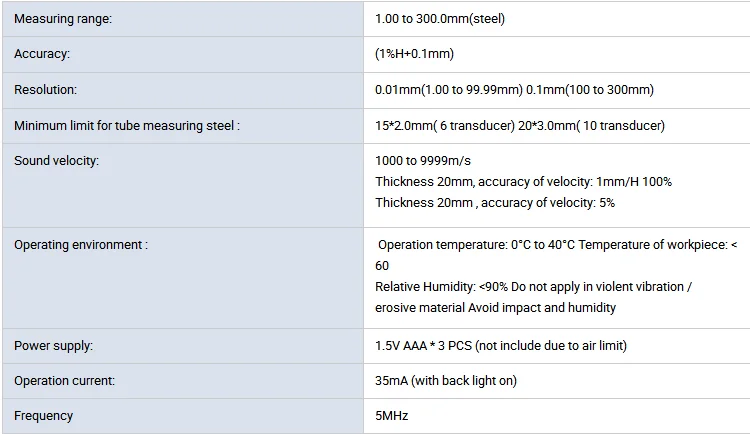This screenshot has width=750, height=434.
Task: Click the "Sound velocity:" label
Action: tap(56, 161)
